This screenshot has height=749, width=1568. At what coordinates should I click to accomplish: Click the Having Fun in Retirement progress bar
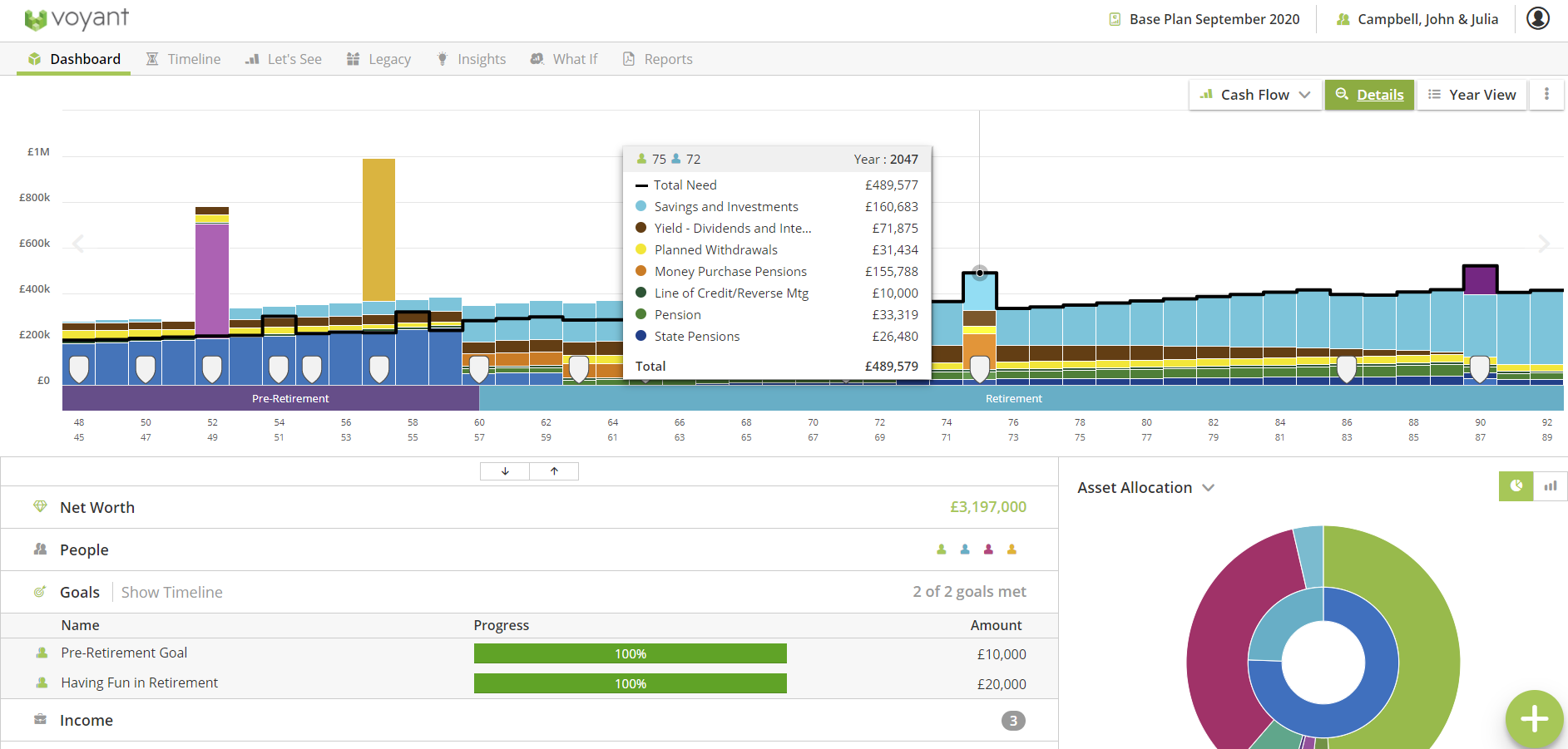pyautogui.click(x=631, y=683)
